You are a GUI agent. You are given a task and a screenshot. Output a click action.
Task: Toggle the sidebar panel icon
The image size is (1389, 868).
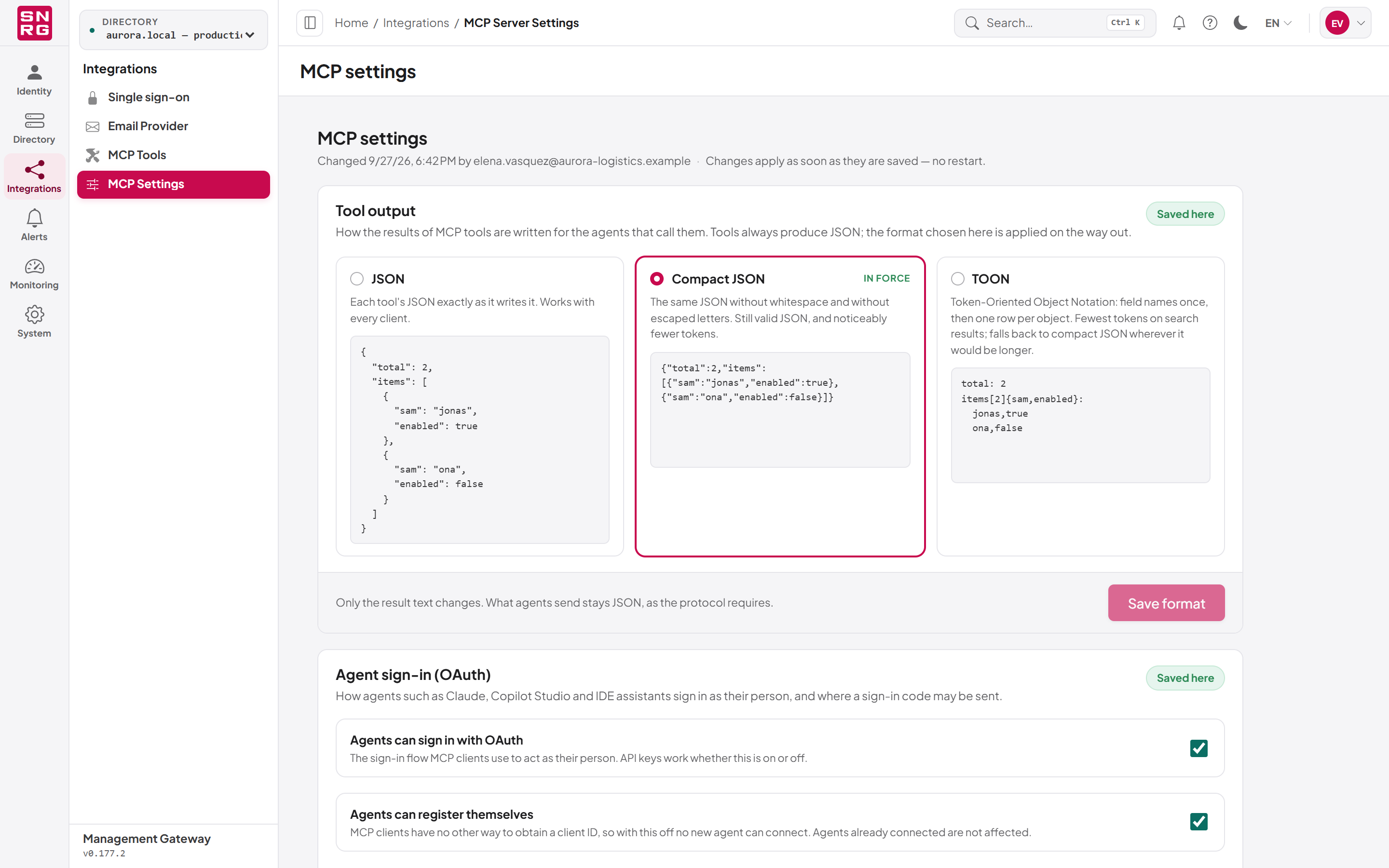pyautogui.click(x=310, y=23)
